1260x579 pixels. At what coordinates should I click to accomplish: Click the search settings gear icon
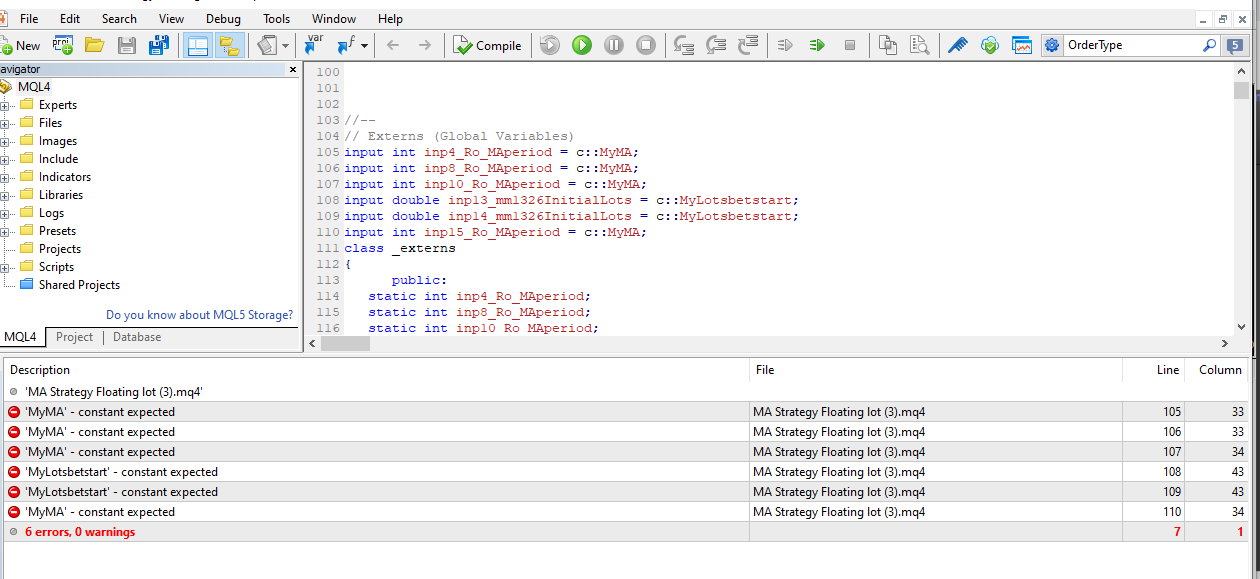click(x=1052, y=45)
